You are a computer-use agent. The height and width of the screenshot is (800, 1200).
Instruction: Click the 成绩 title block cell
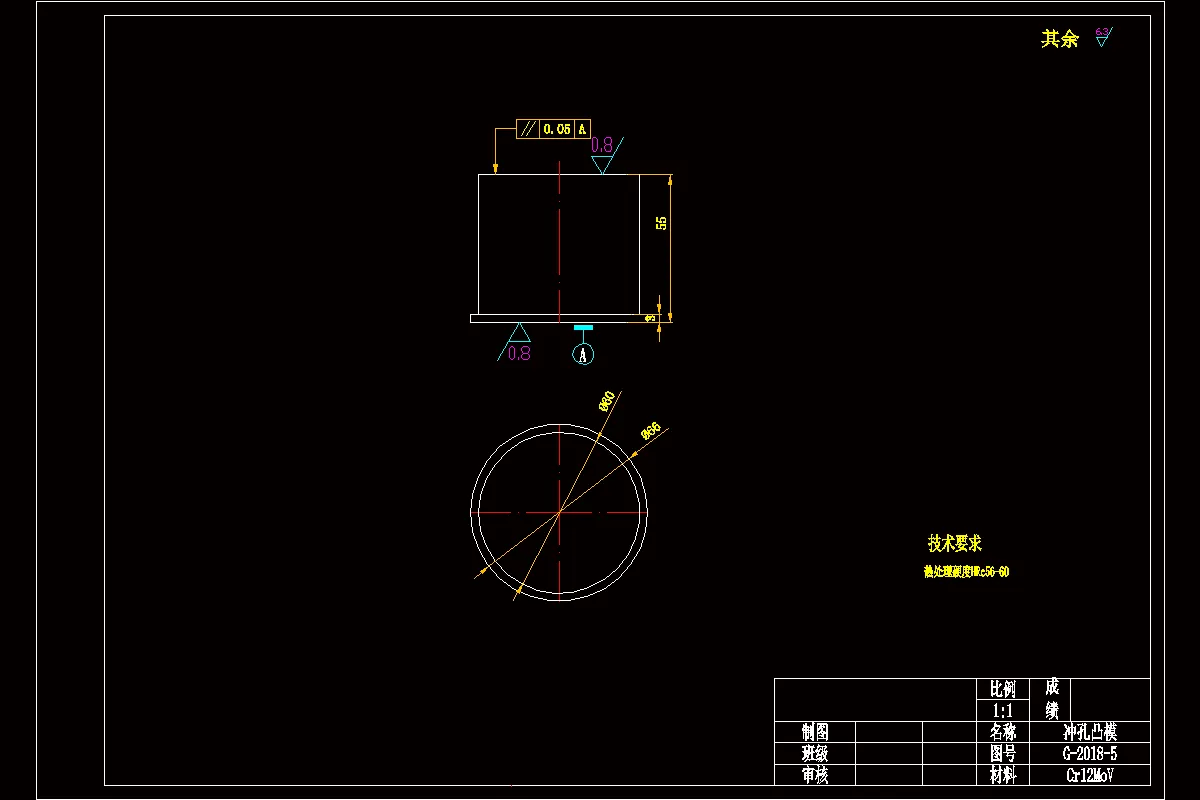point(1052,700)
